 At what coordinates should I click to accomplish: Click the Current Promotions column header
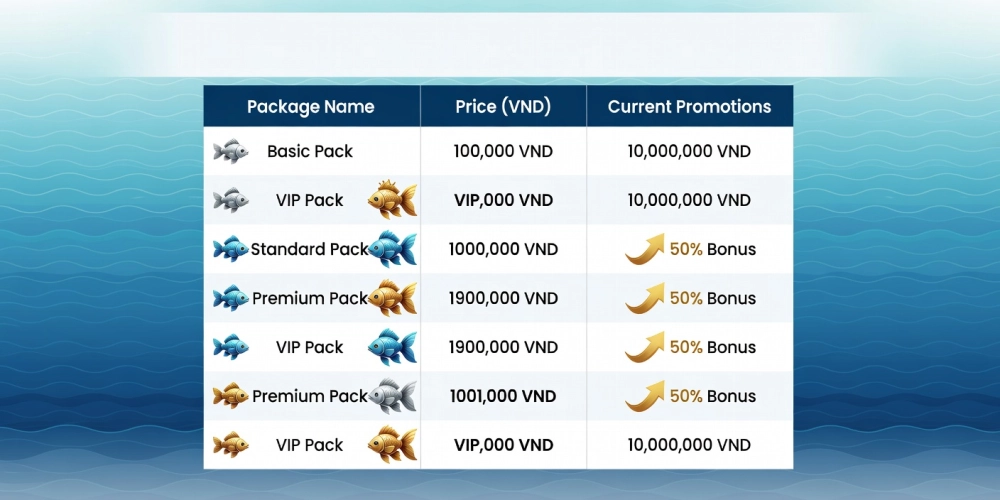pyautogui.click(x=689, y=107)
